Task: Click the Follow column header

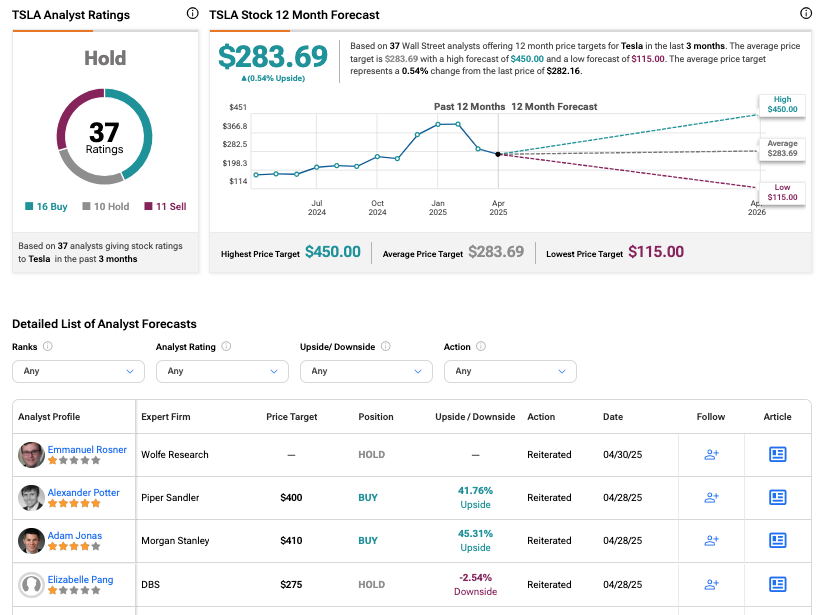Action: point(711,417)
